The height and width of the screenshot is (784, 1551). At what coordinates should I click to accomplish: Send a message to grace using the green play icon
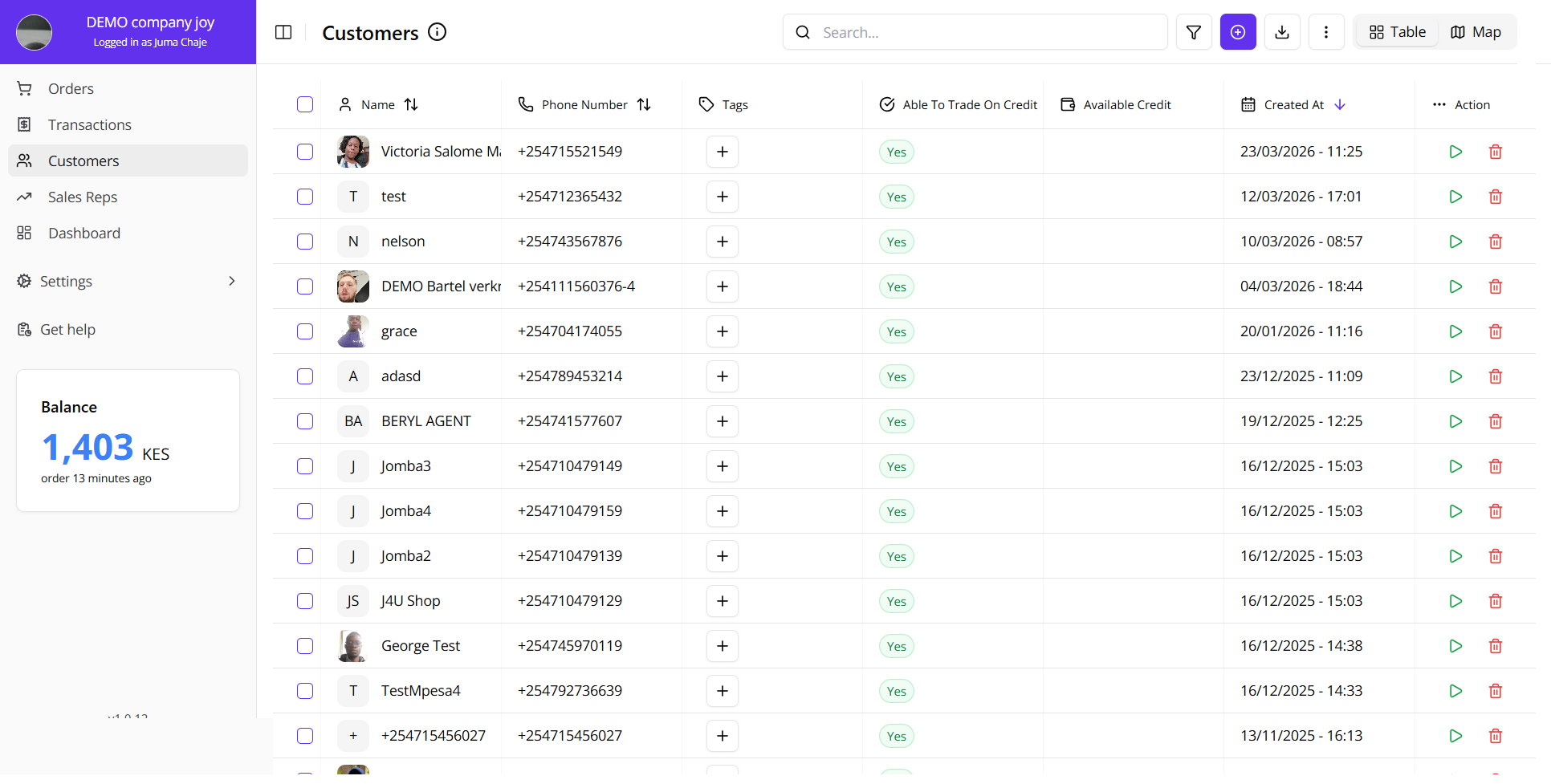(x=1455, y=331)
